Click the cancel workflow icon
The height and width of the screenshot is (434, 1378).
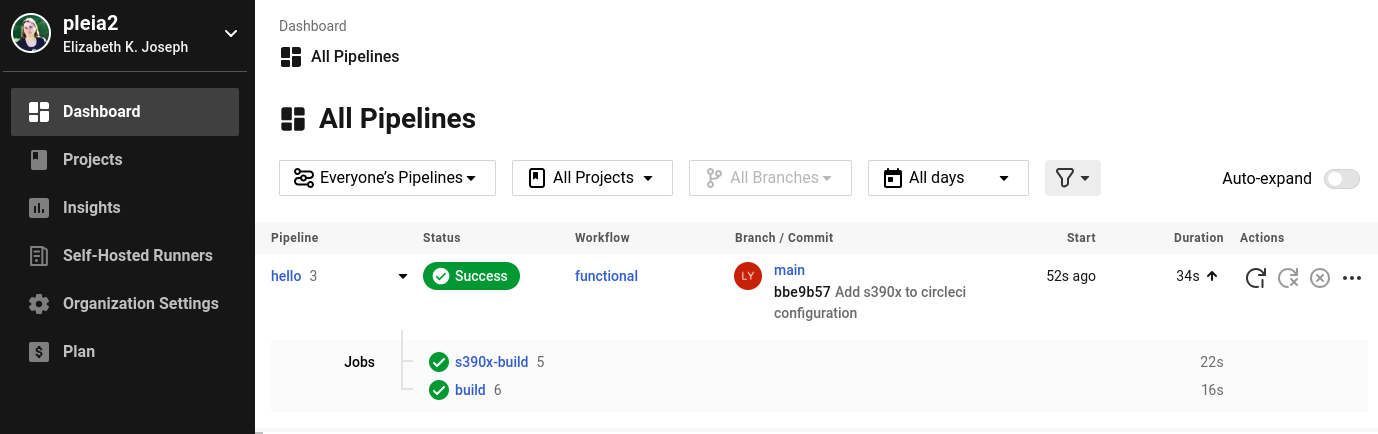(x=1320, y=278)
